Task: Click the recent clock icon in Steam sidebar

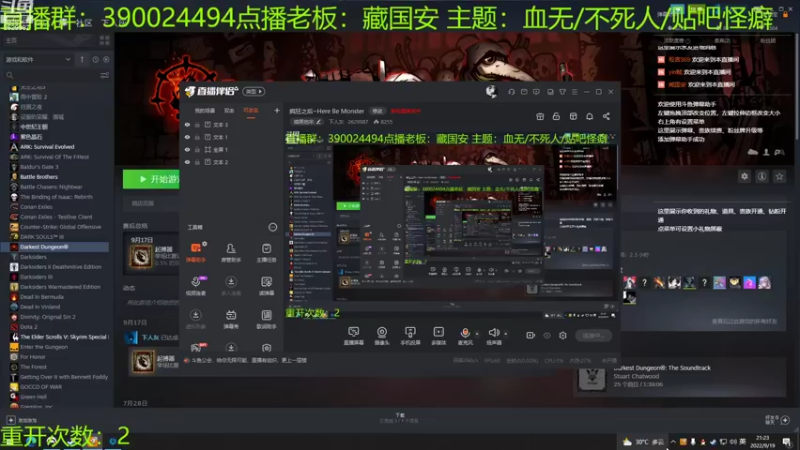Action: pyautogui.click(x=95, y=60)
